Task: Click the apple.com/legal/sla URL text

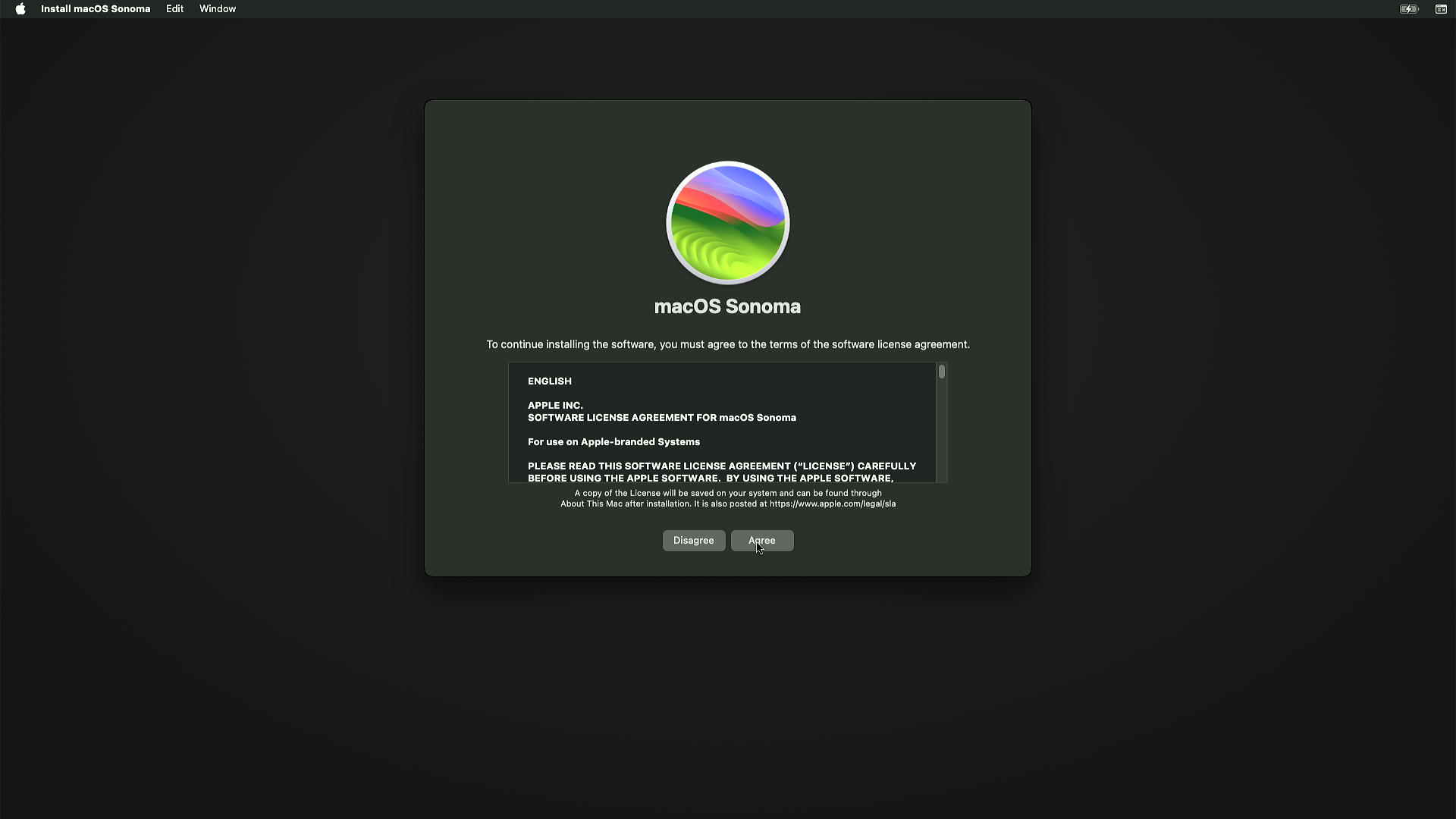Action: click(x=832, y=504)
